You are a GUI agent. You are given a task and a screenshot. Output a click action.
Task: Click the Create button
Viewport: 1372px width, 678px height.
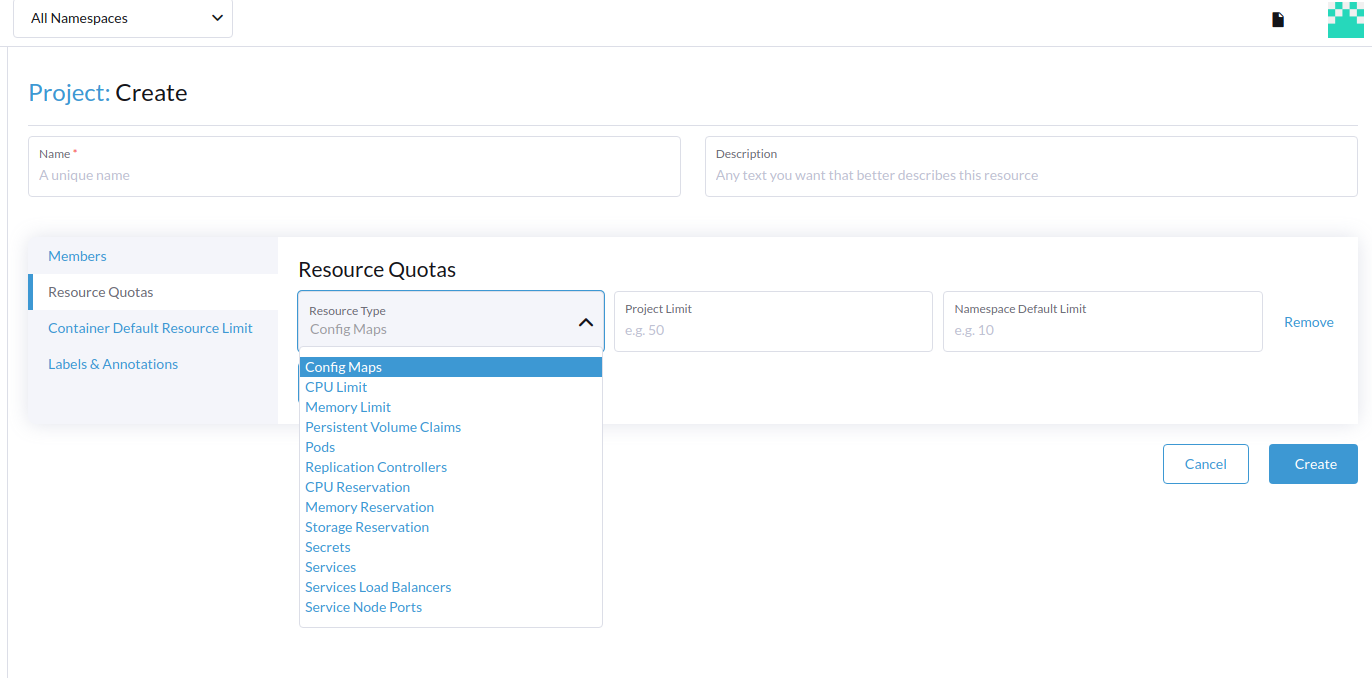tap(1312, 463)
